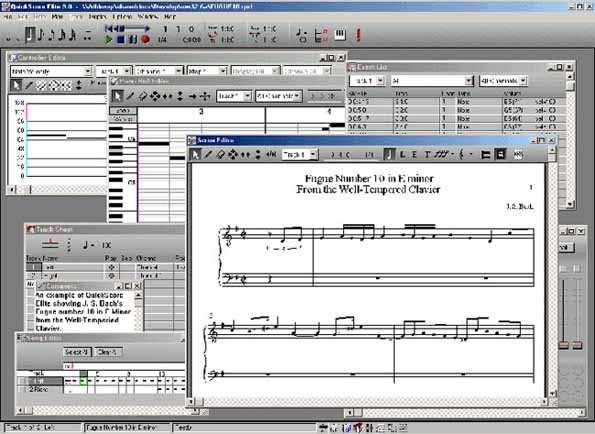595x434 pixels.
Task: Select track 1 row in Song Editor
Action: (x=40, y=381)
